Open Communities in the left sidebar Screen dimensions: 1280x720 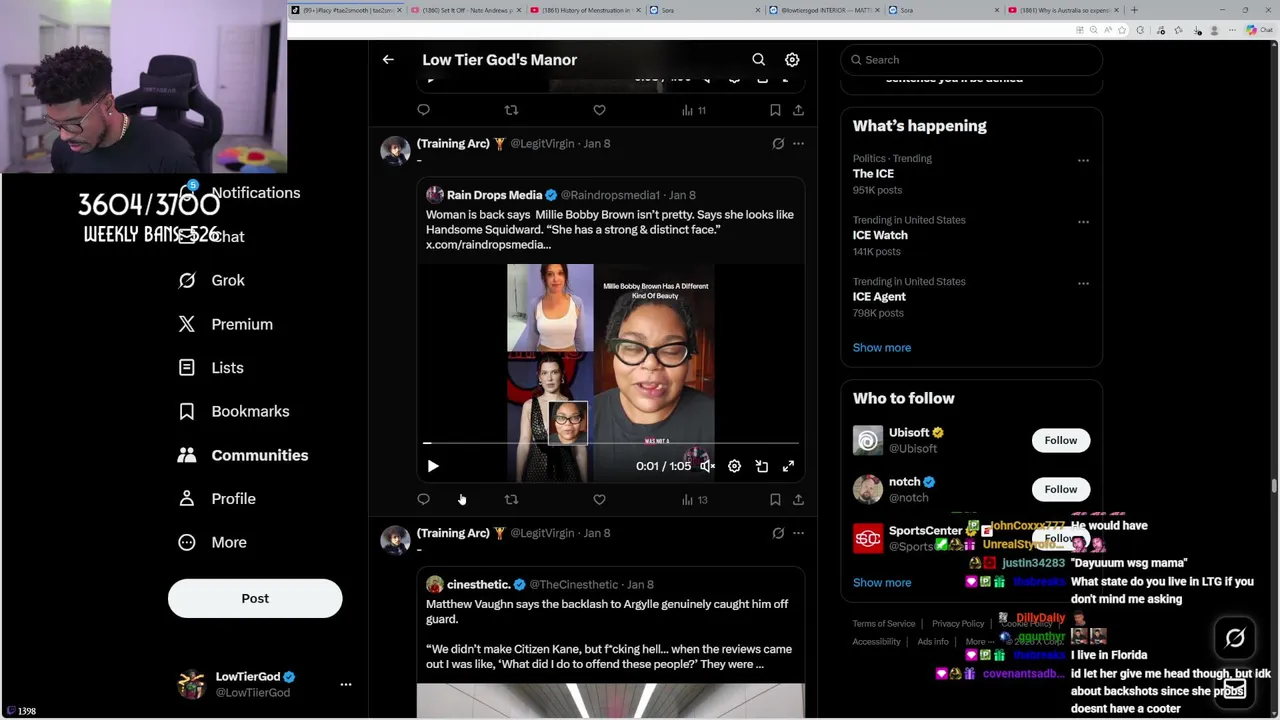[x=242, y=455]
